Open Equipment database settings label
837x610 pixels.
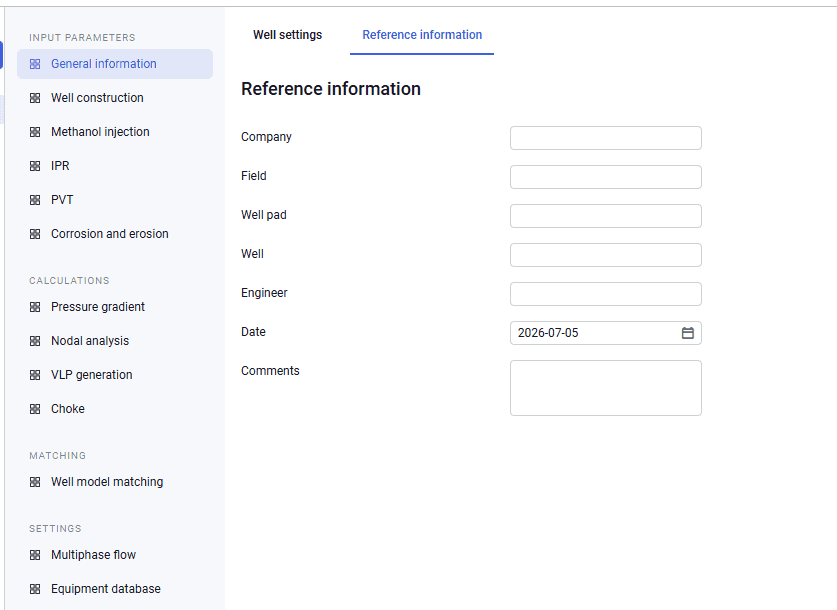(x=106, y=589)
